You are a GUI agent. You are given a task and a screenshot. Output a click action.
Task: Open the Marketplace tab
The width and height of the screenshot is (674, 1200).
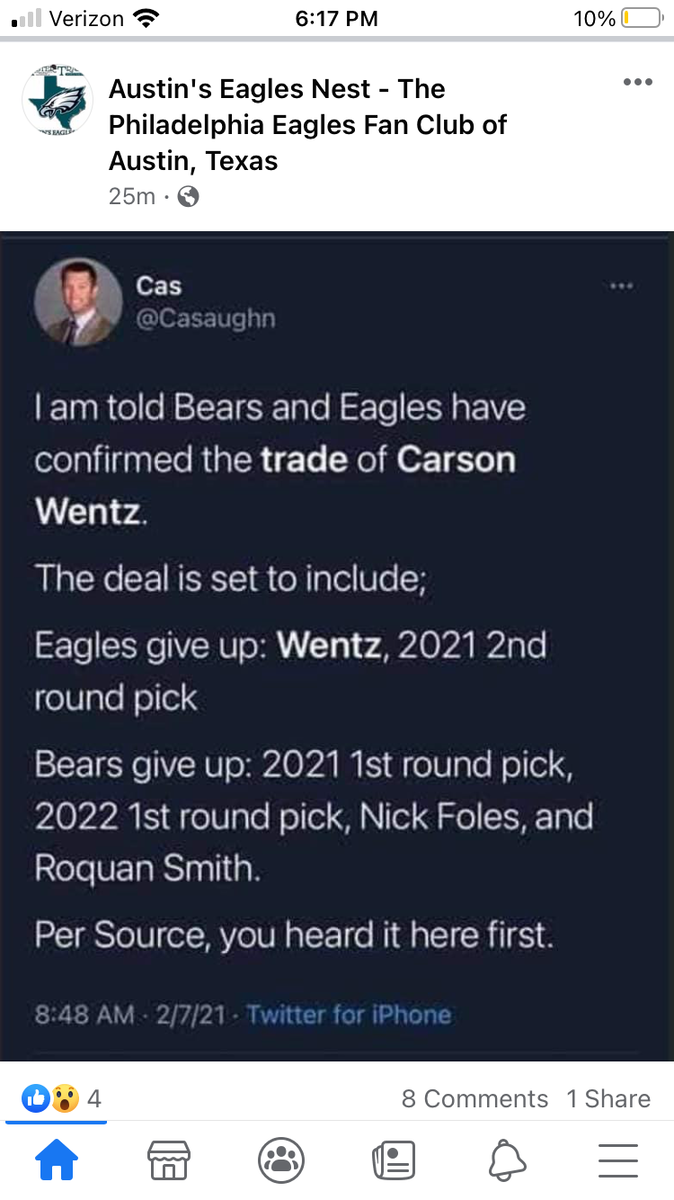[x=168, y=1160]
